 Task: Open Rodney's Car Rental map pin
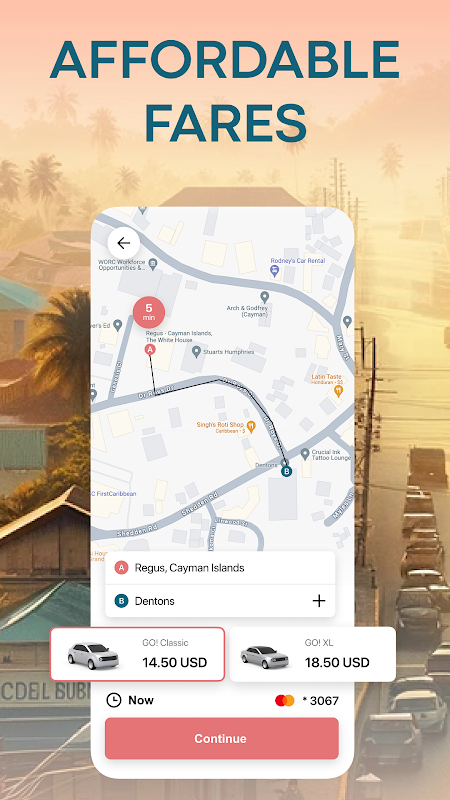pos(274,271)
